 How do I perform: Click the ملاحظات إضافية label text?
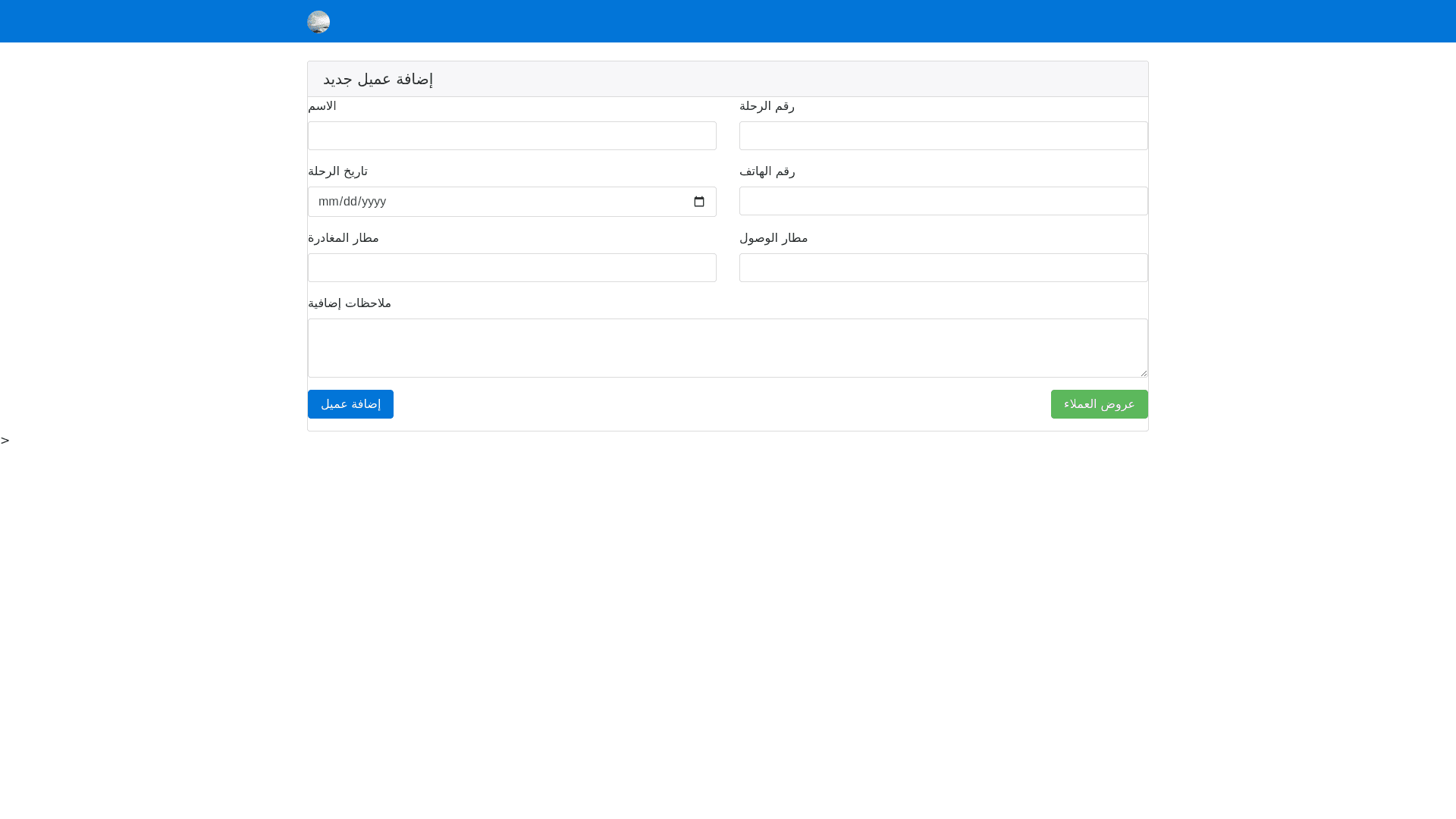pyautogui.click(x=350, y=303)
